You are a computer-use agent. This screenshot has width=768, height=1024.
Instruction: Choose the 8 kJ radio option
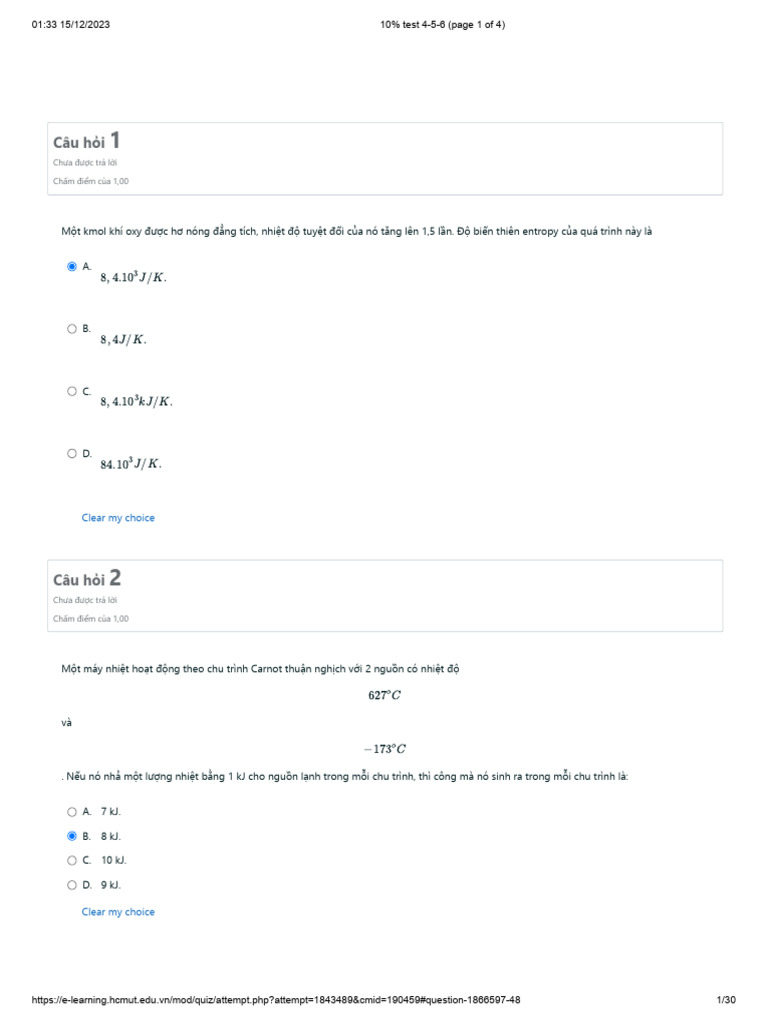(x=72, y=836)
